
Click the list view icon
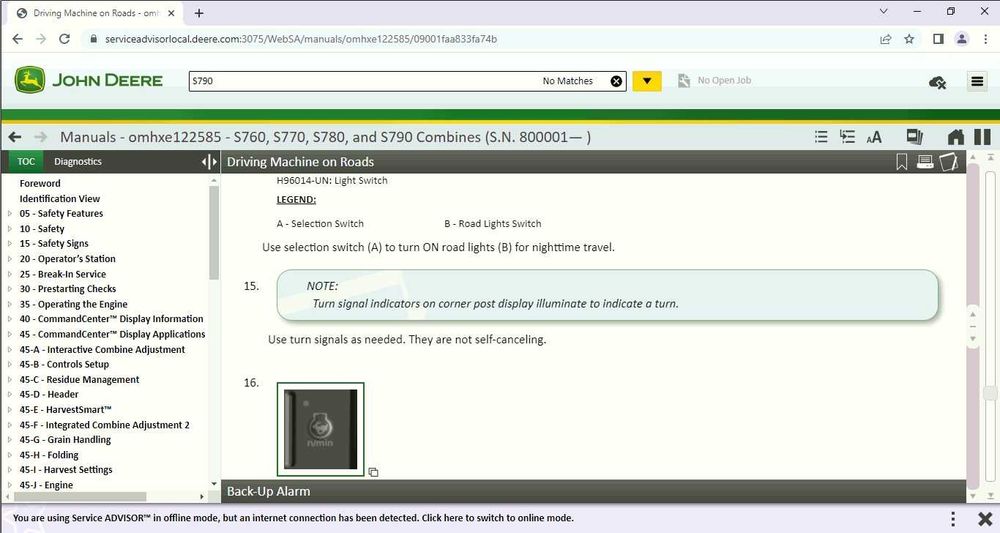821,136
